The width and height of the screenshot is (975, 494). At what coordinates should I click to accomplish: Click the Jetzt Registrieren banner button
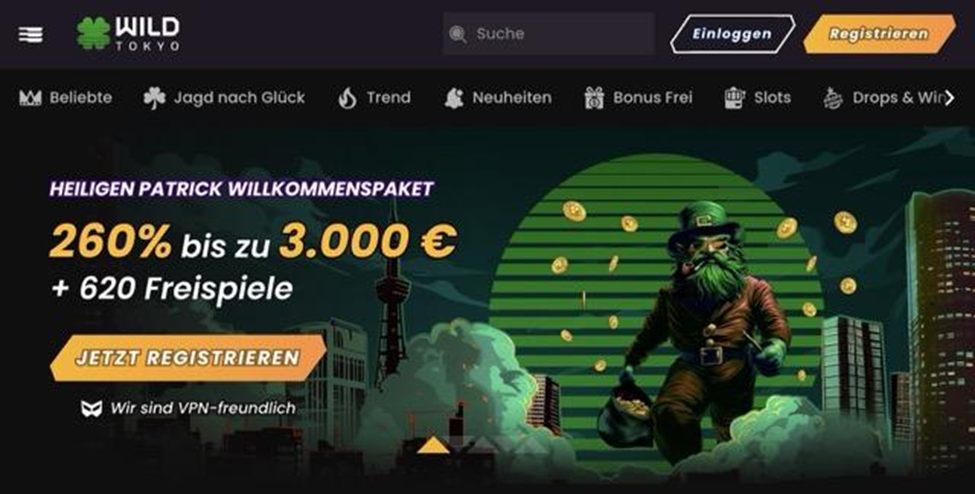188,358
